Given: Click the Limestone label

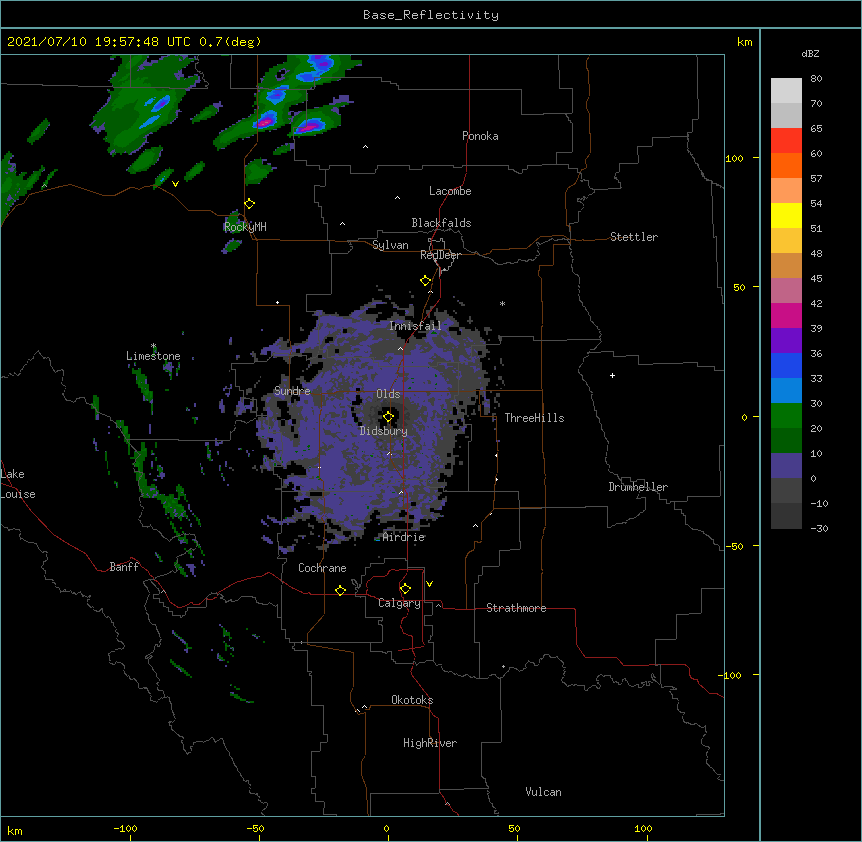Looking at the screenshot, I should 153,356.
